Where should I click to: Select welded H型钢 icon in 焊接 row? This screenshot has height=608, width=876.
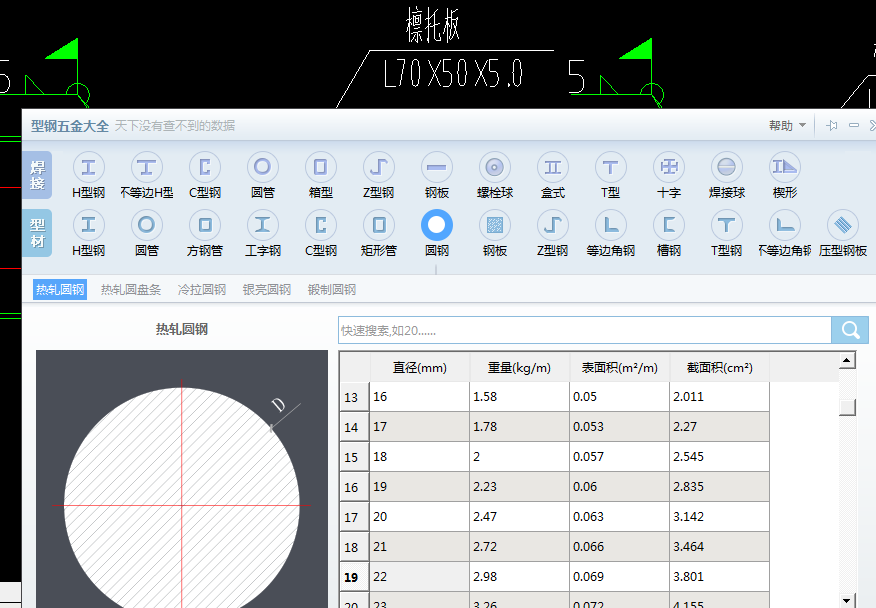click(x=88, y=167)
